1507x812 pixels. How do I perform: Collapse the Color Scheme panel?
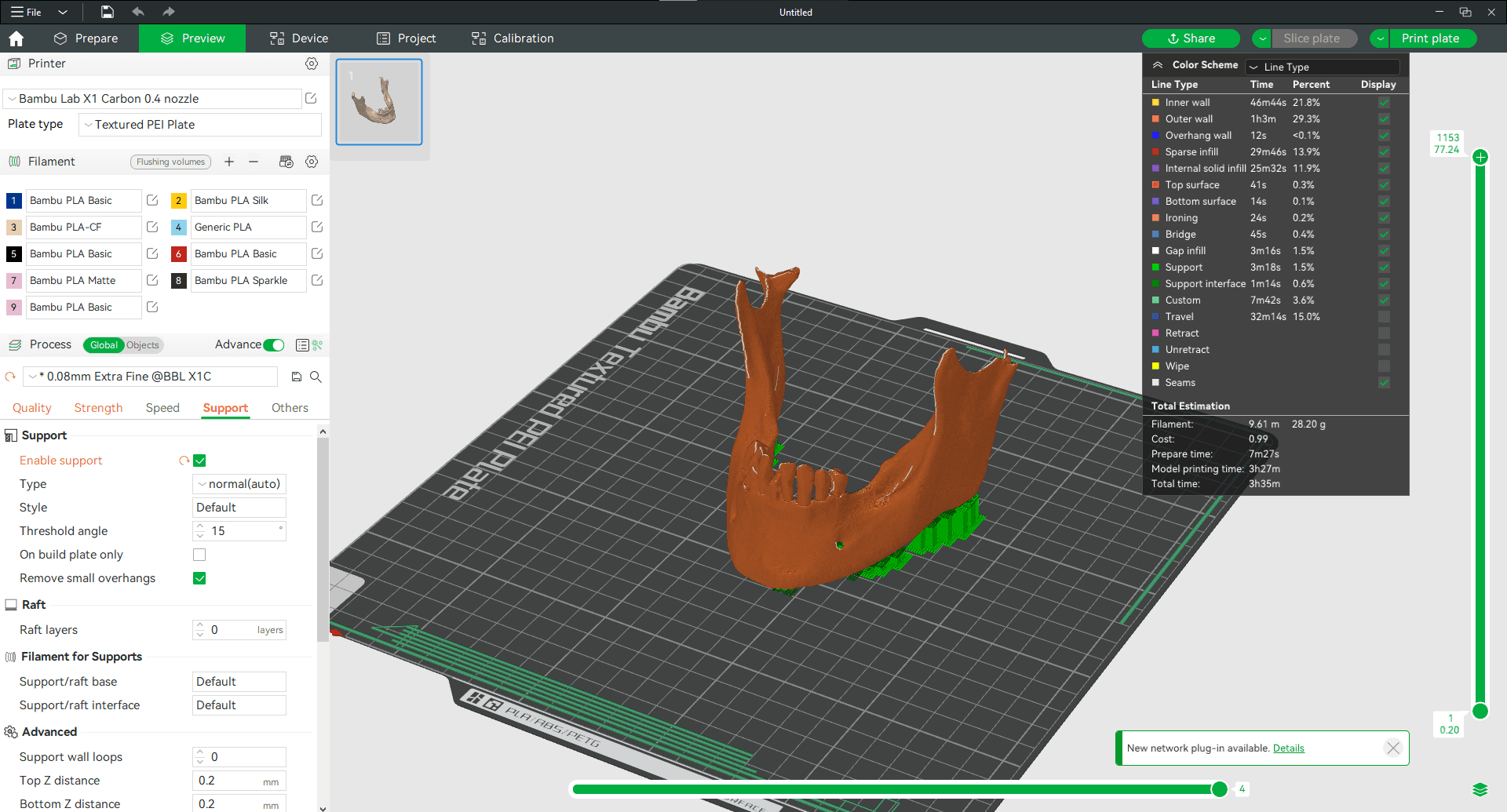[x=1158, y=65]
